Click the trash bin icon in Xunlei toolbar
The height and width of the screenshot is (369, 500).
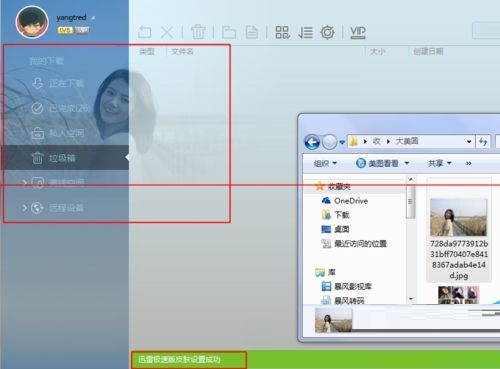click(198, 32)
